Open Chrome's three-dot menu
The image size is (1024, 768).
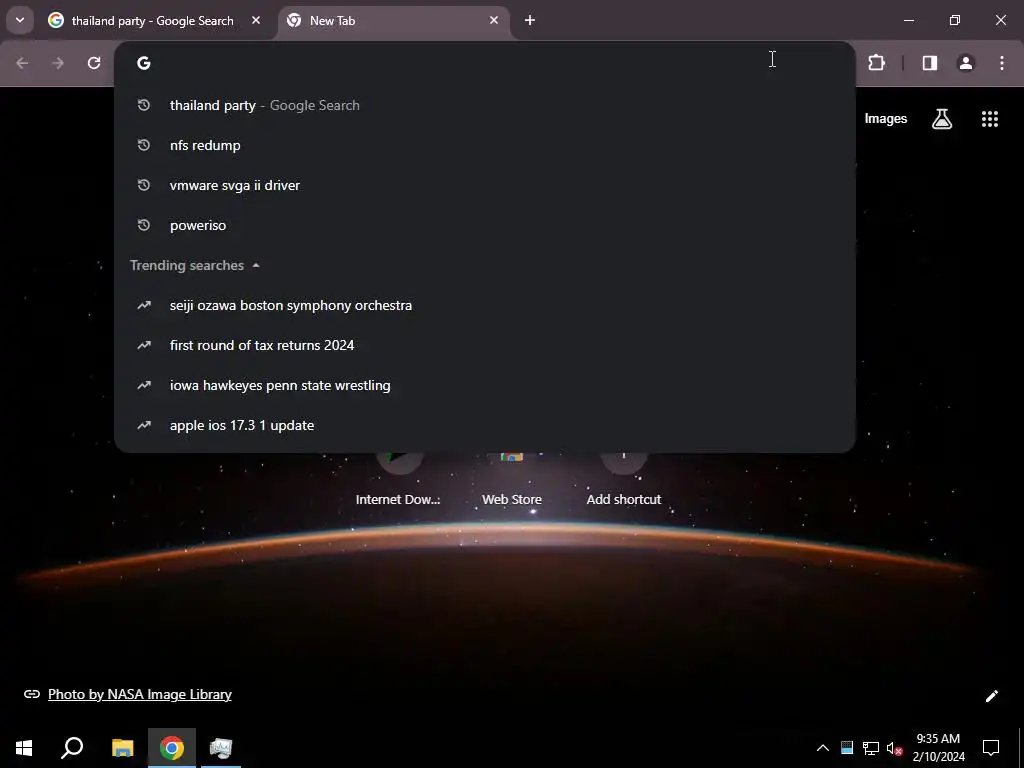(x=1002, y=63)
